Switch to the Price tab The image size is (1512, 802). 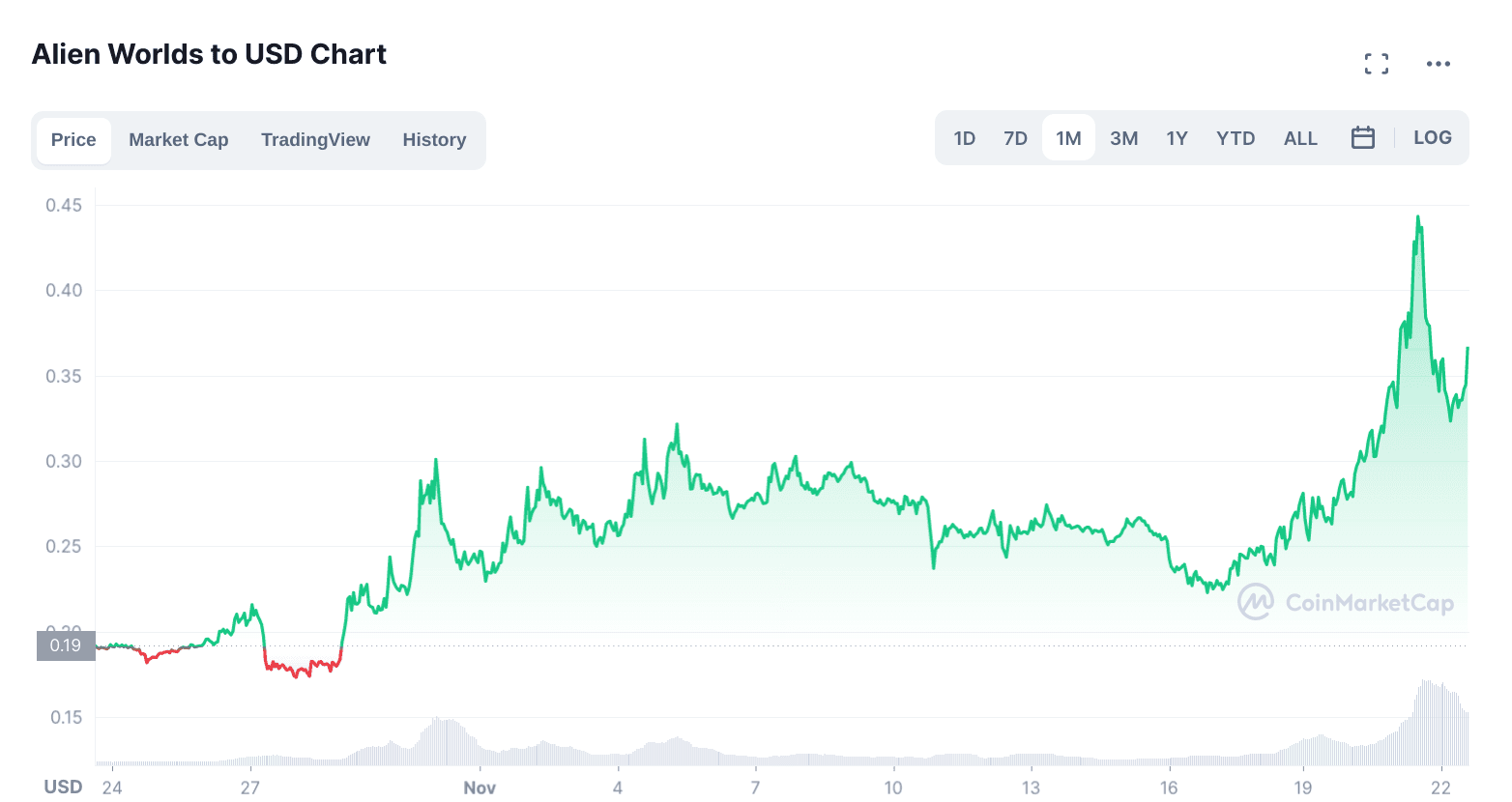pyautogui.click(x=73, y=140)
